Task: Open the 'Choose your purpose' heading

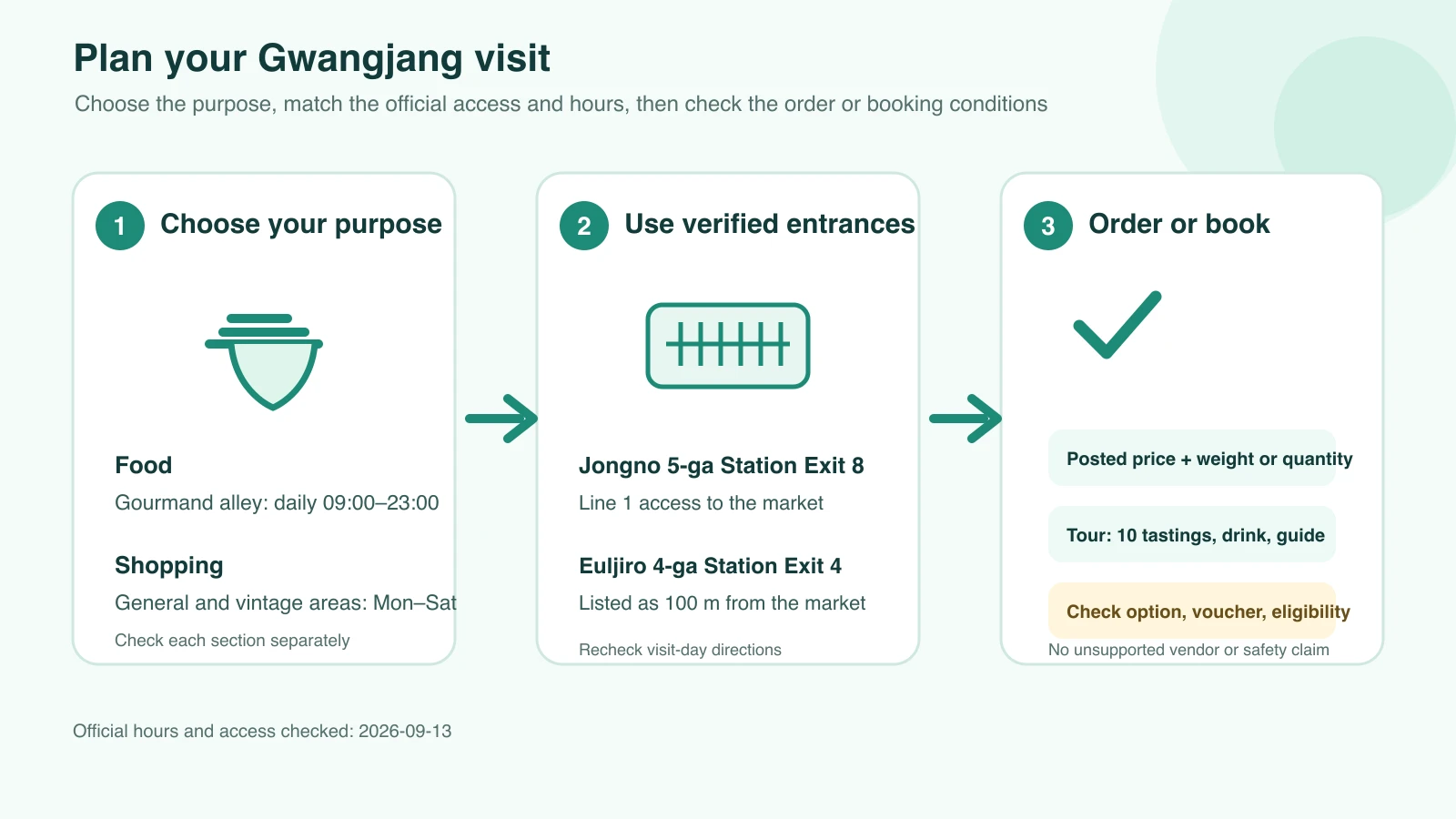Action: (301, 225)
